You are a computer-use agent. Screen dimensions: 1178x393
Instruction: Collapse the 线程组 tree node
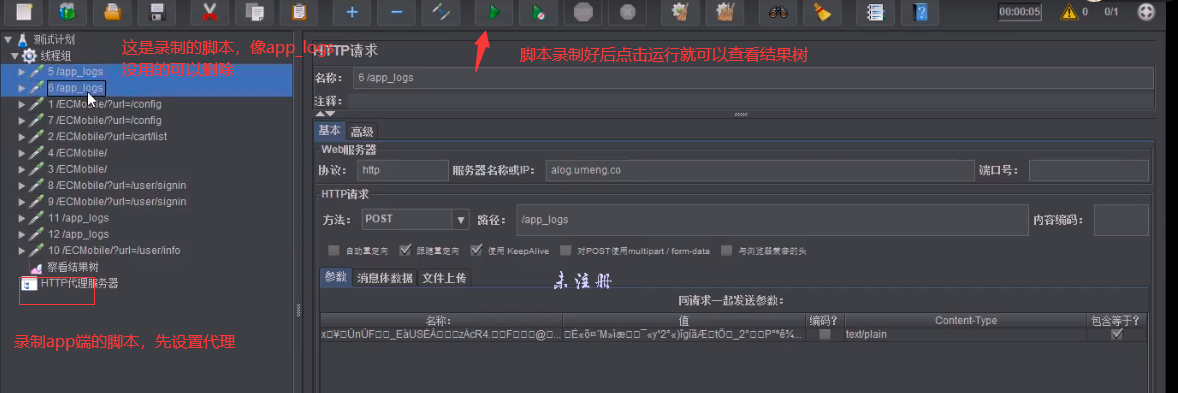(14, 56)
